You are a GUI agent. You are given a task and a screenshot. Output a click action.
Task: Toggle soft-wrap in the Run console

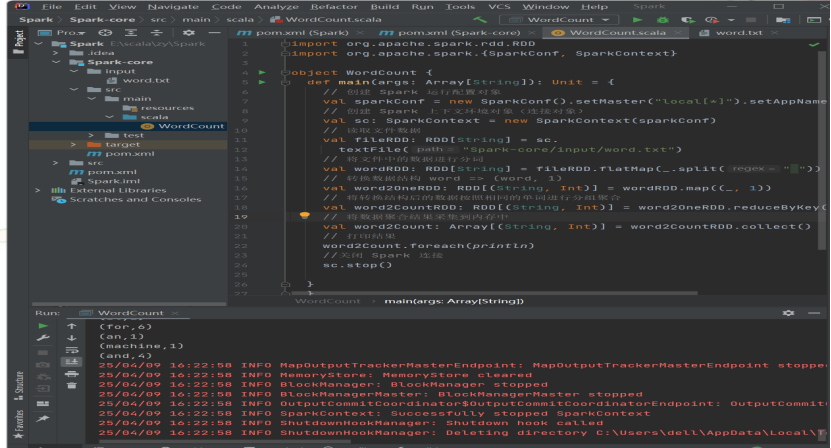(x=72, y=350)
